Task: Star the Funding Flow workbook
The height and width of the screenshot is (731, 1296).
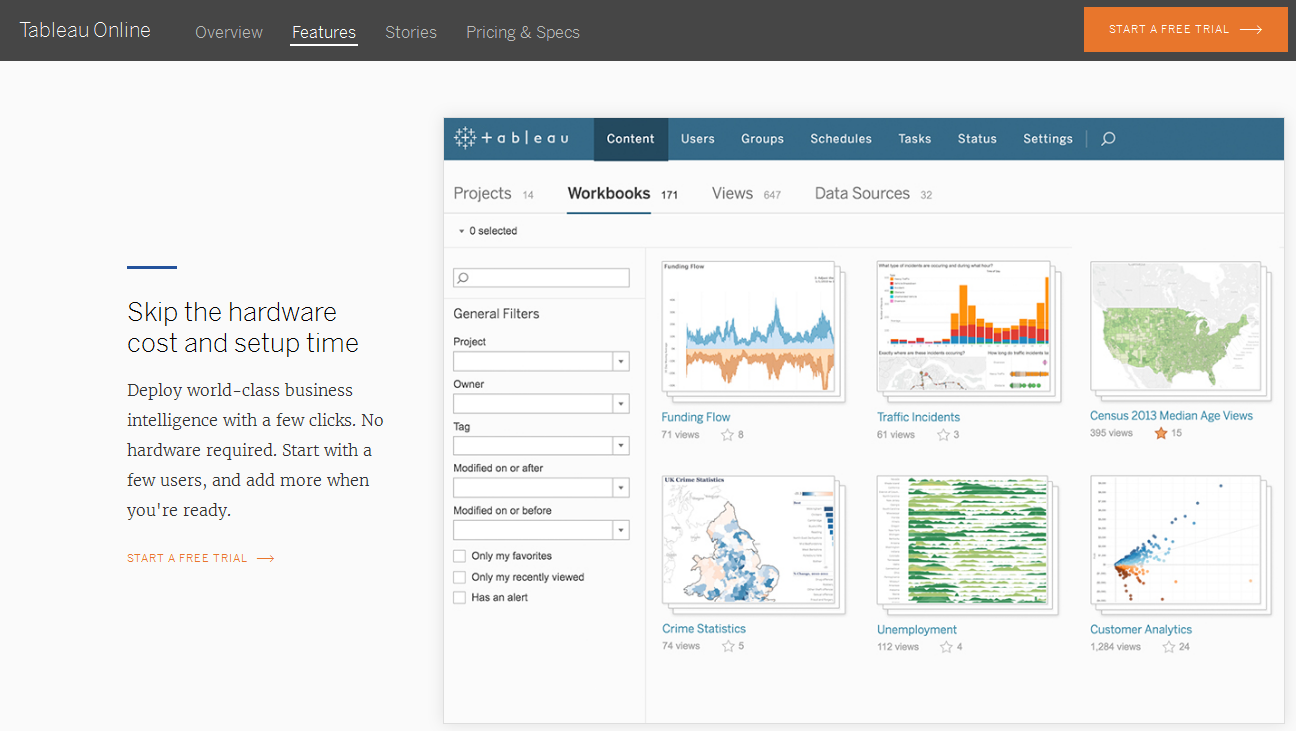Action: (727, 435)
